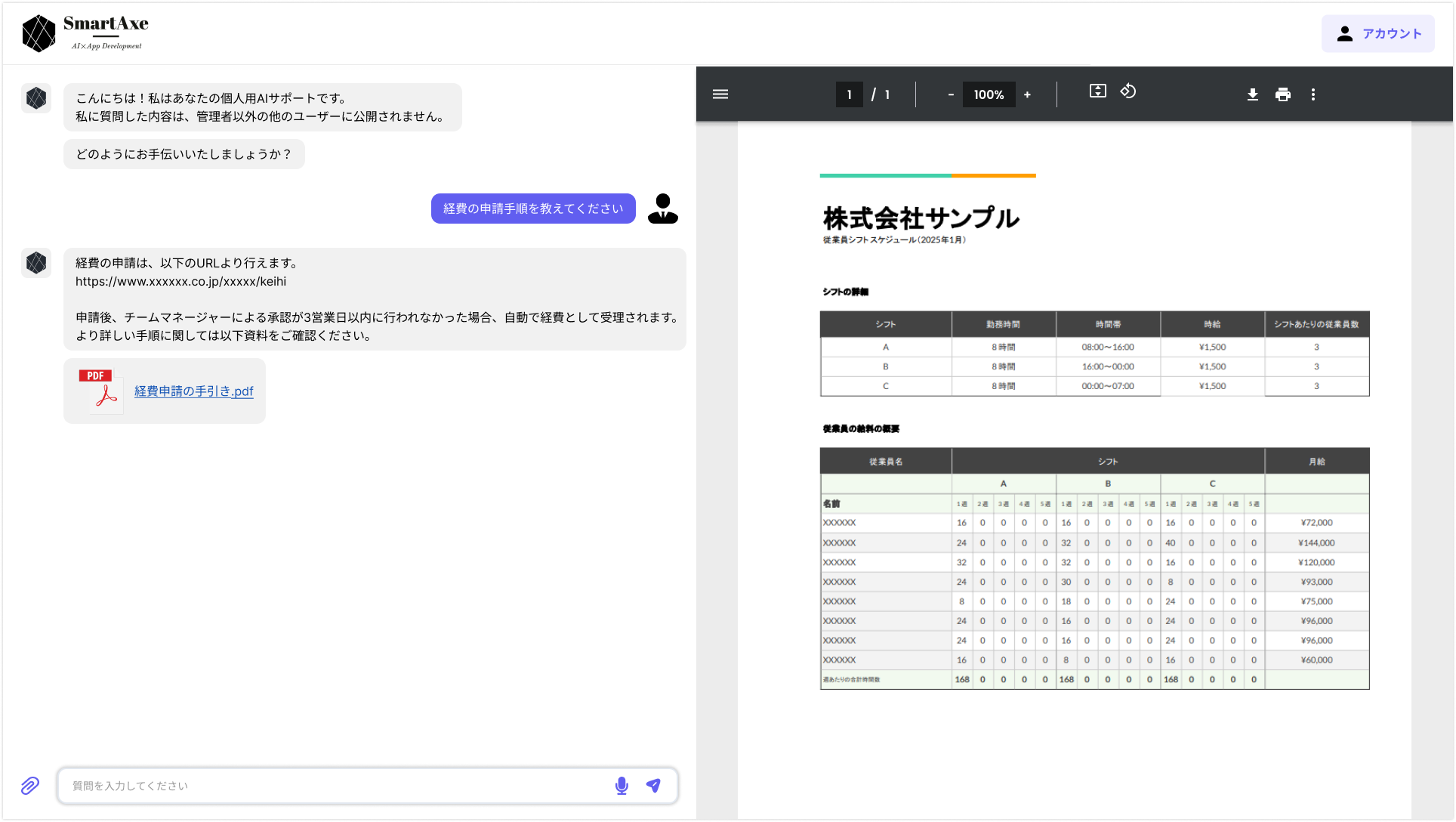The image size is (1456, 822).
Task: Click the paper plane send icon
Action: click(x=653, y=786)
